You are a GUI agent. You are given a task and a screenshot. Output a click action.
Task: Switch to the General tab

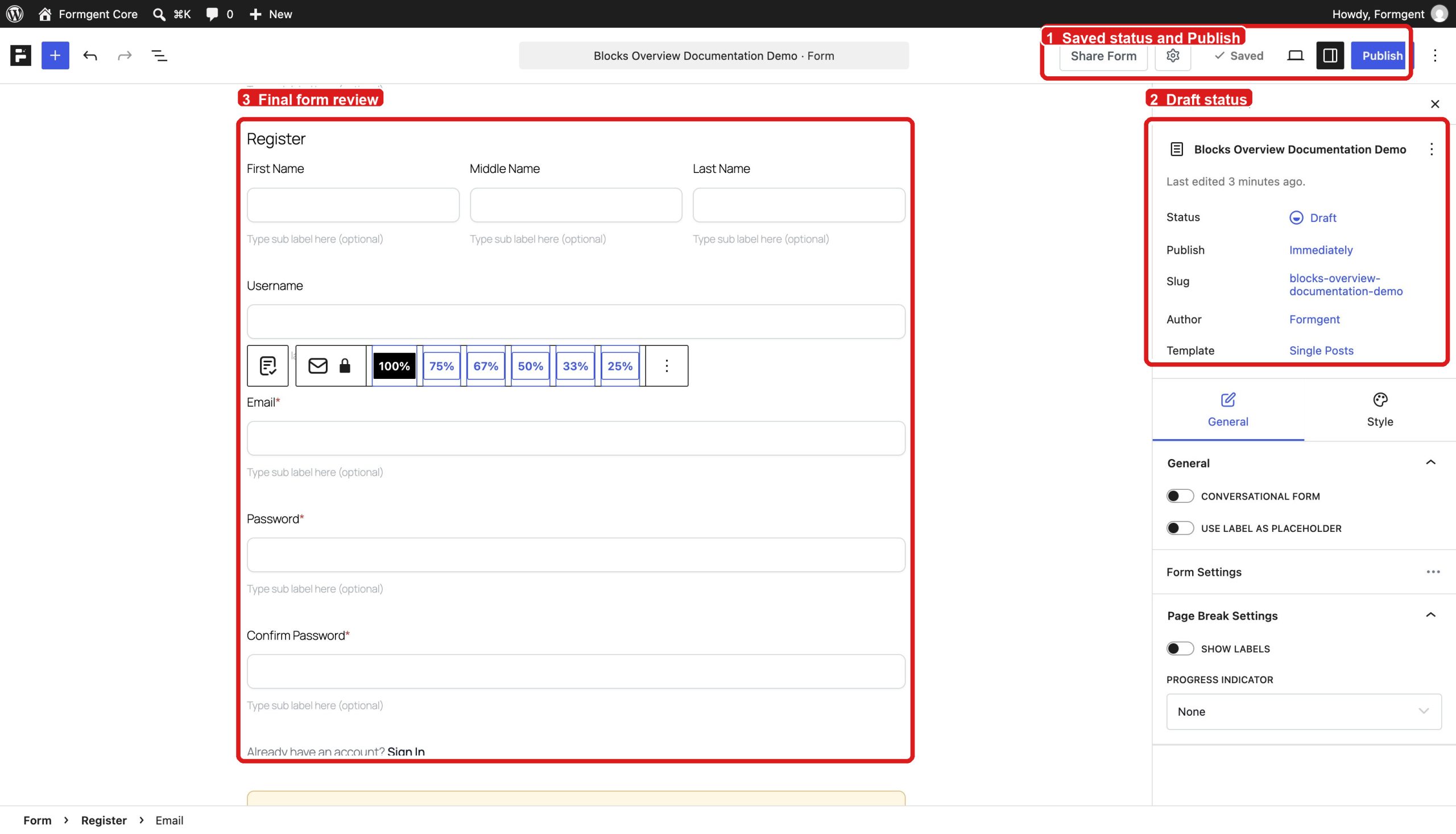click(1227, 410)
